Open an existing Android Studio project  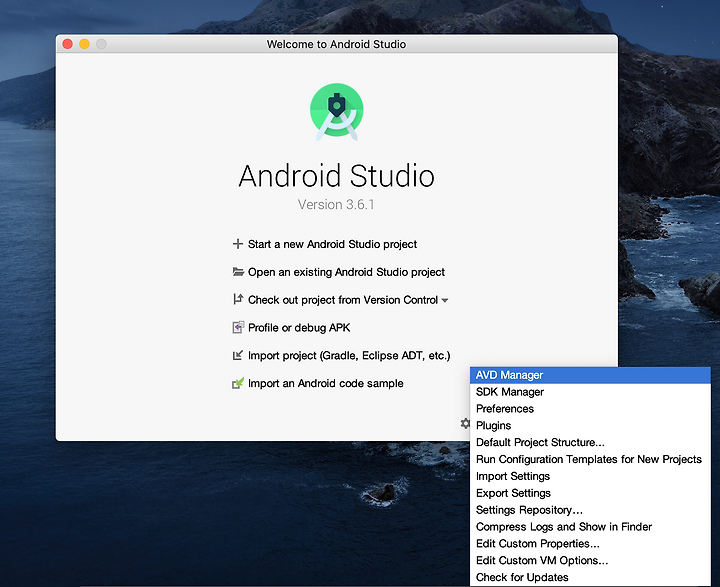click(x=346, y=272)
